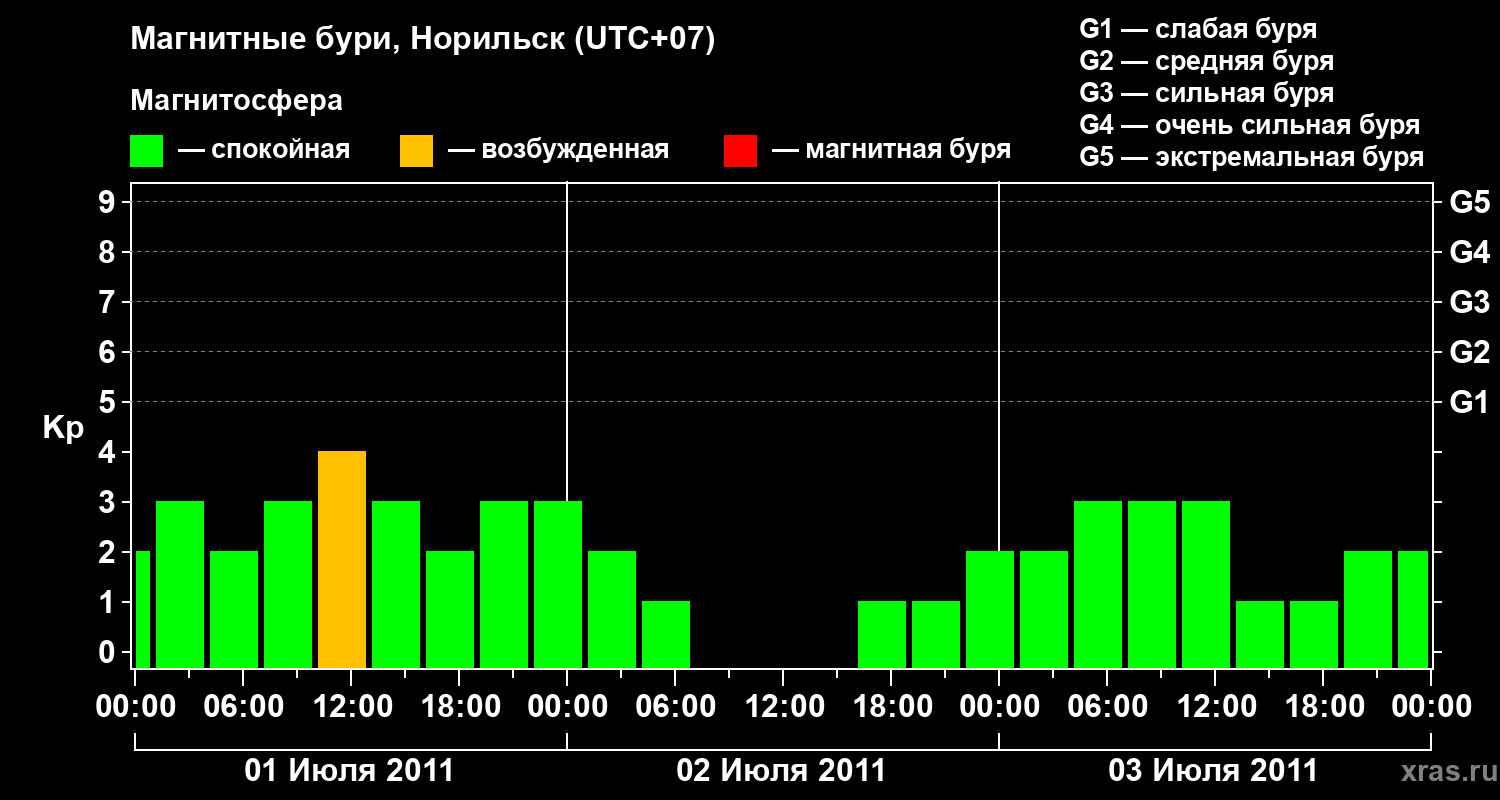The image size is (1500, 800).
Task: Click the G2 label on right axis
Action: coord(1470,352)
